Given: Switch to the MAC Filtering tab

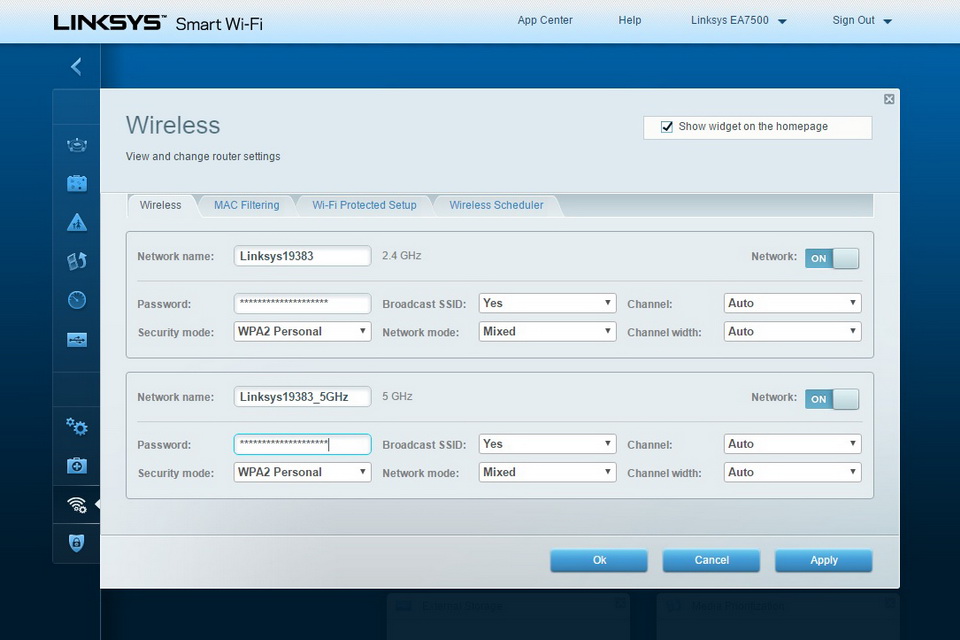Looking at the screenshot, I should coord(246,205).
